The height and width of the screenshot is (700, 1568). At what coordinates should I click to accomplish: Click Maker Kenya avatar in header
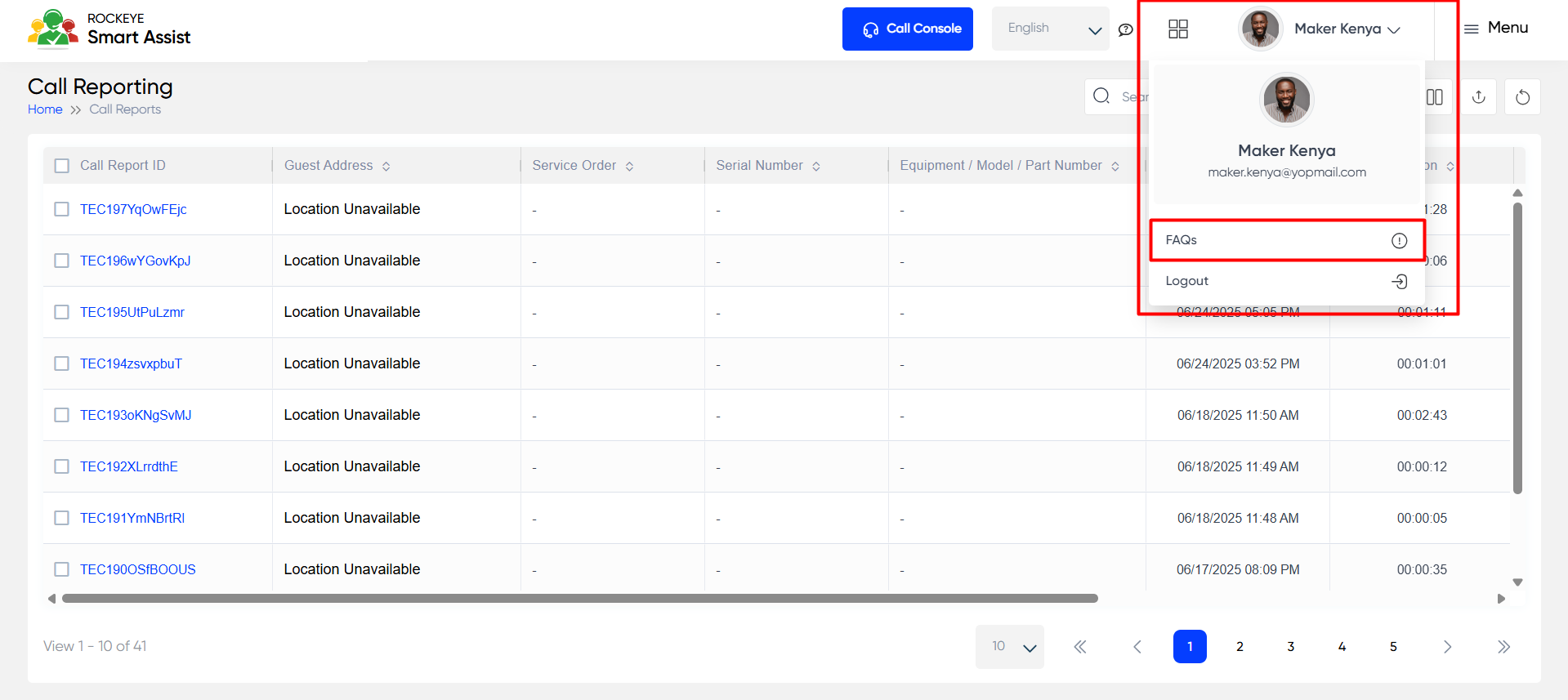(1260, 29)
